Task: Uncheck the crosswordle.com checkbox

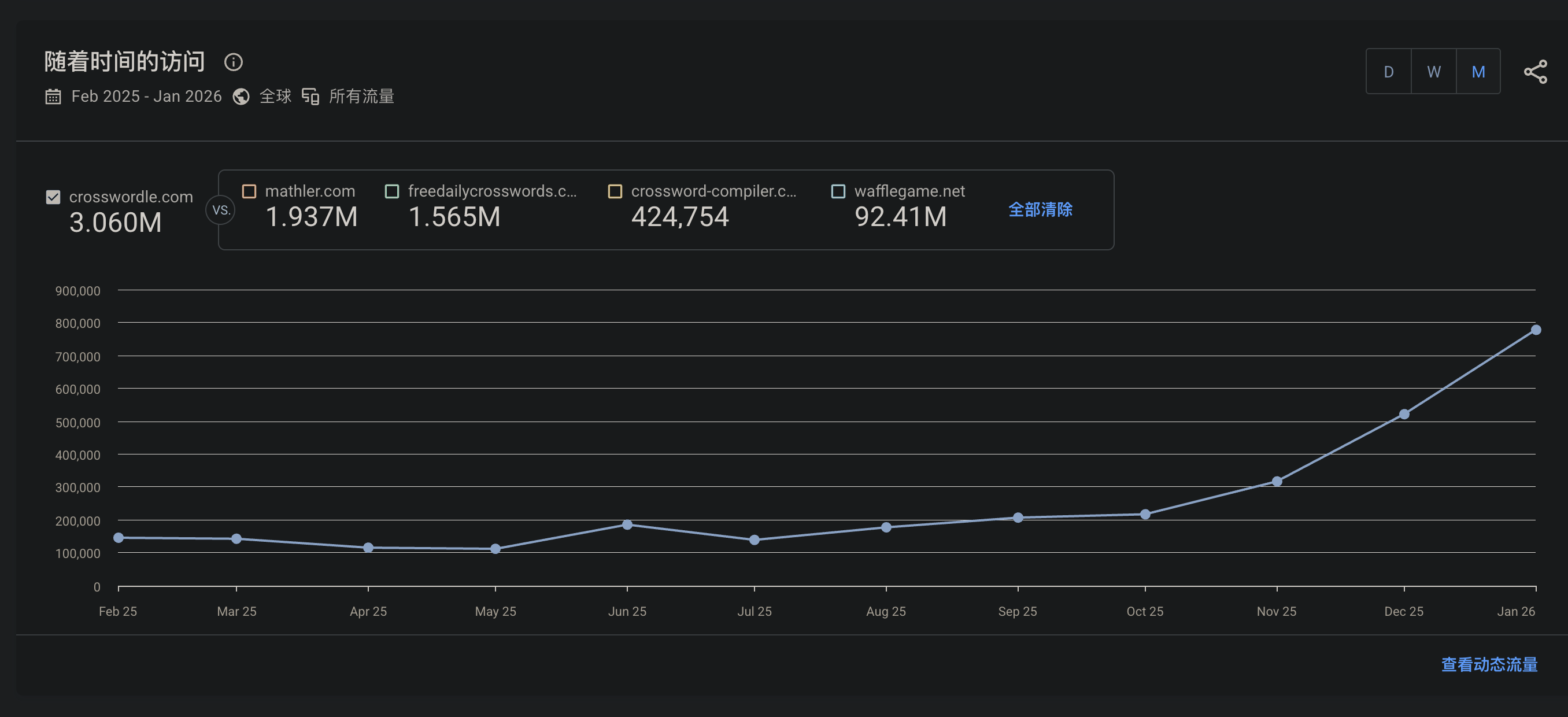Action: point(53,197)
